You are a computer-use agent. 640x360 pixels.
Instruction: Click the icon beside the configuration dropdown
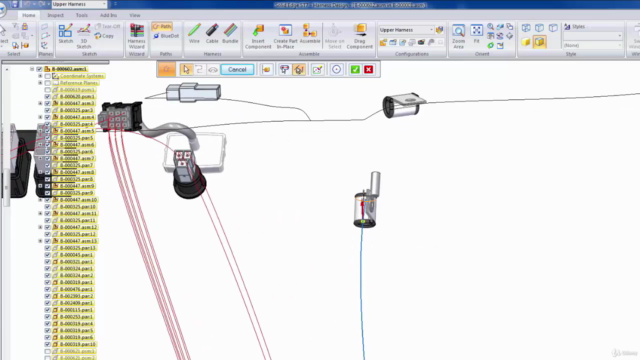(x=439, y=30)
